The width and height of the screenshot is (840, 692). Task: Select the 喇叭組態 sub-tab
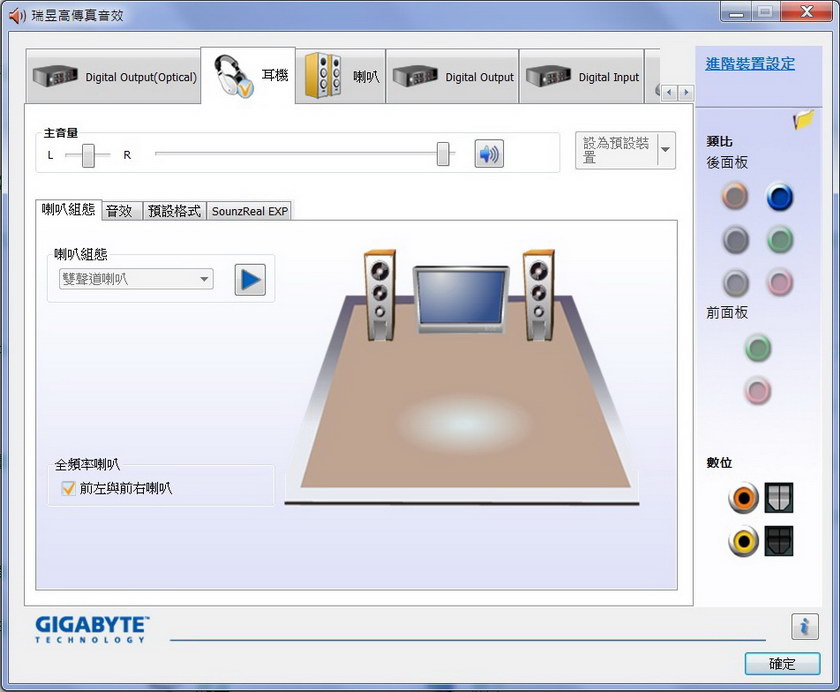(68, 209)
